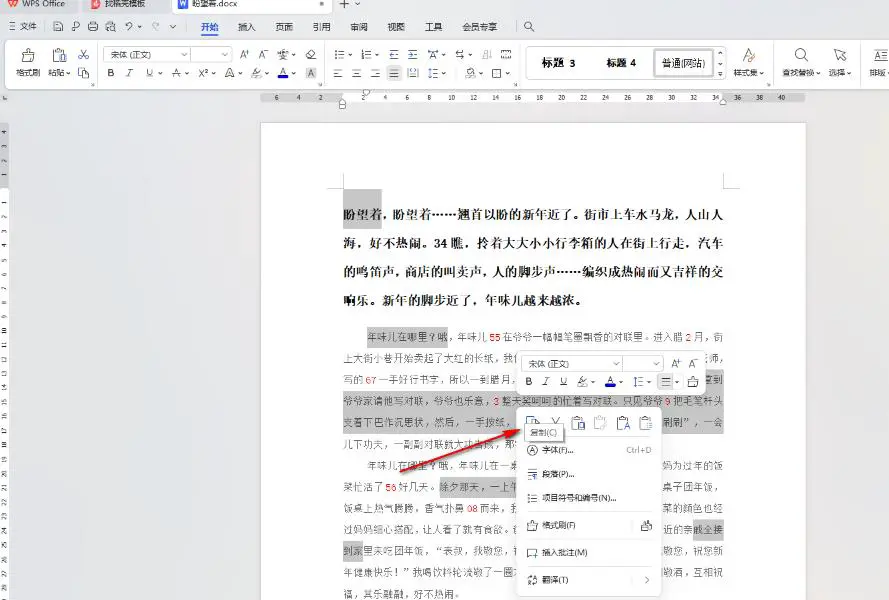The height and width of the screenshot is (600, 889).
Task: Toggle Underline in the ribbon font group
Action: point(149,73)
